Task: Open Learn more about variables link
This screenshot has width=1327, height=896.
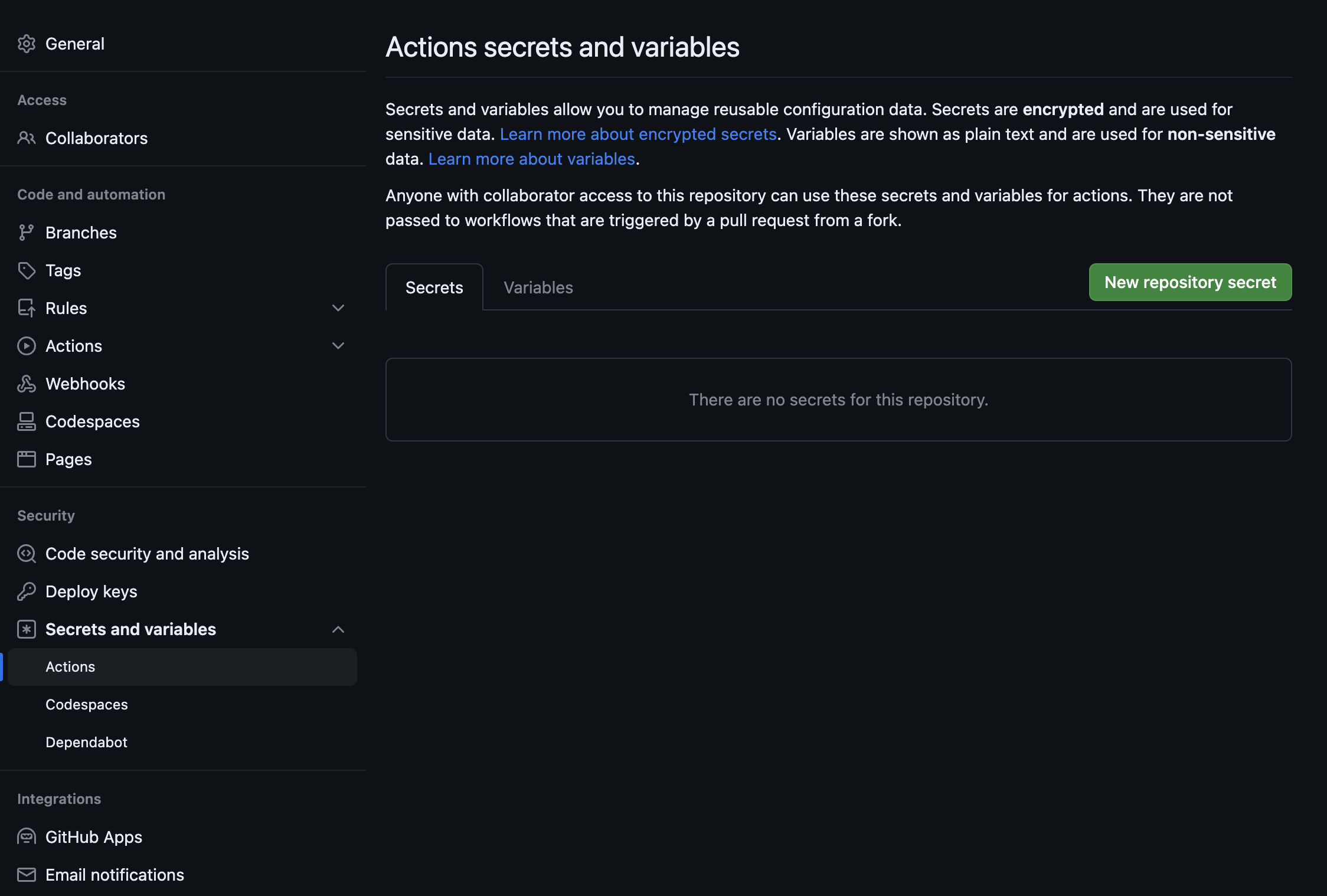Action: pyautogui.click(x=531, y=159)
